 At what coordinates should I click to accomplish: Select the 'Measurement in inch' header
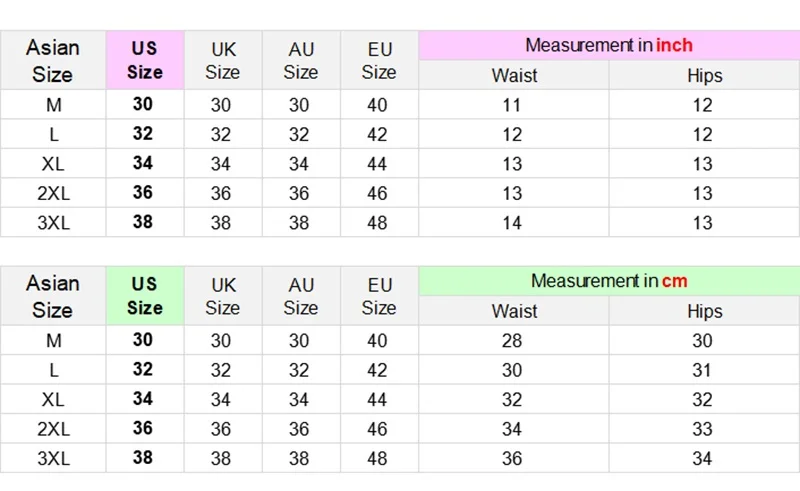coord(608,45)
